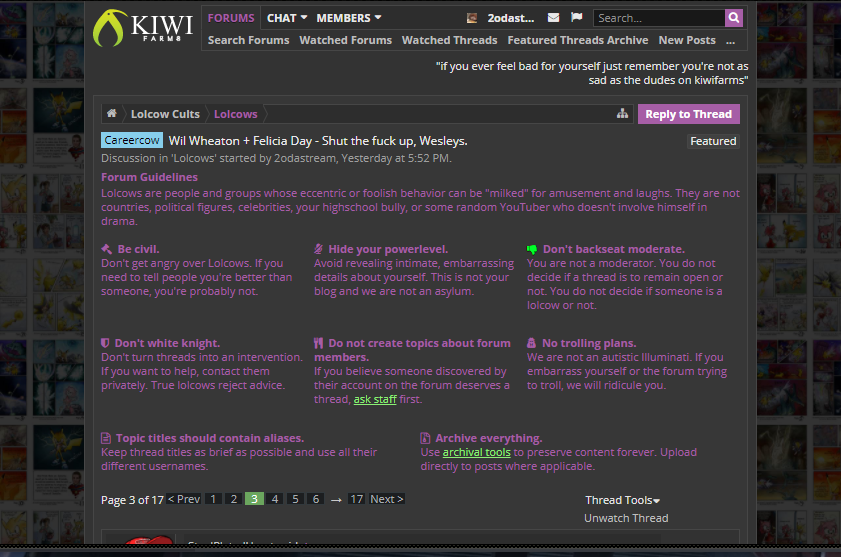
Task: Open Search Forums
Action: coord(248,40)
